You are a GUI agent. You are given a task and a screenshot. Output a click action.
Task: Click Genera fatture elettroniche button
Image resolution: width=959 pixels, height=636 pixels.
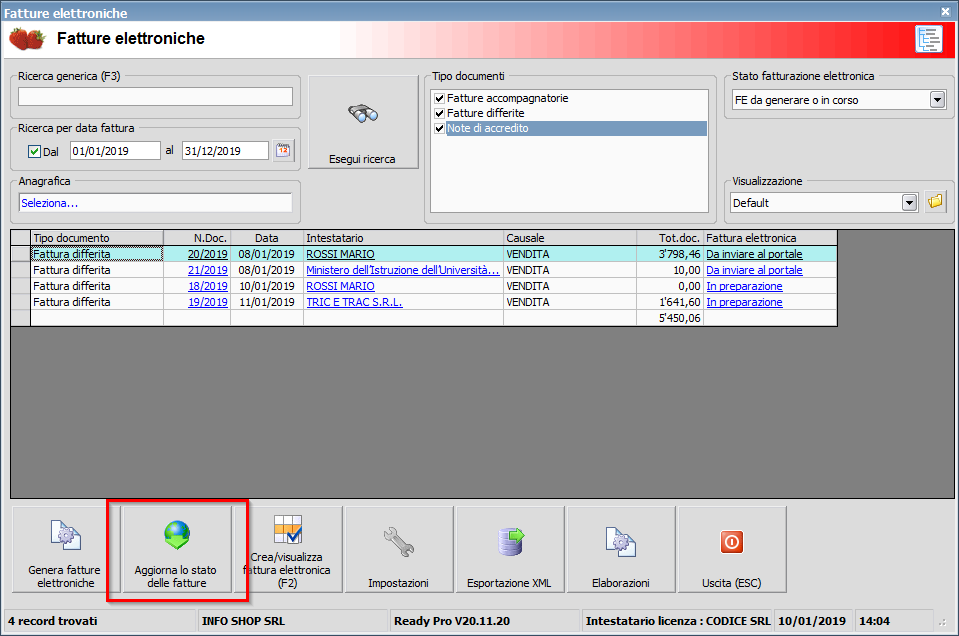point(66,549)
